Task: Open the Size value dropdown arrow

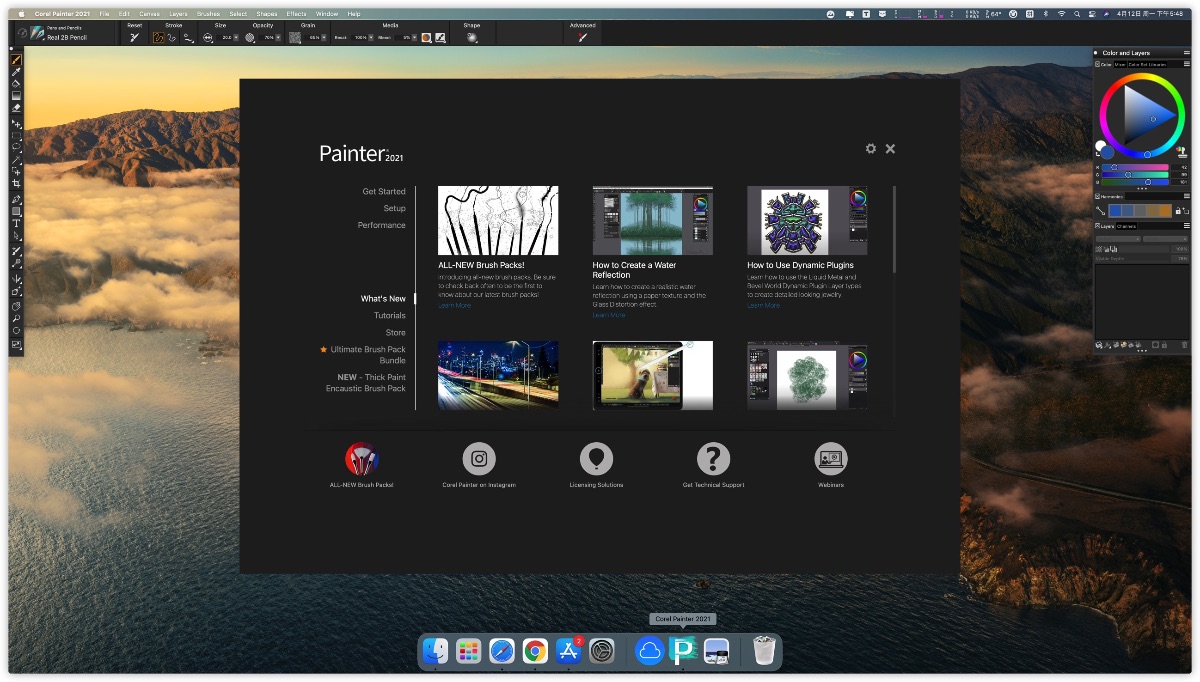Action: coord(235,37)
